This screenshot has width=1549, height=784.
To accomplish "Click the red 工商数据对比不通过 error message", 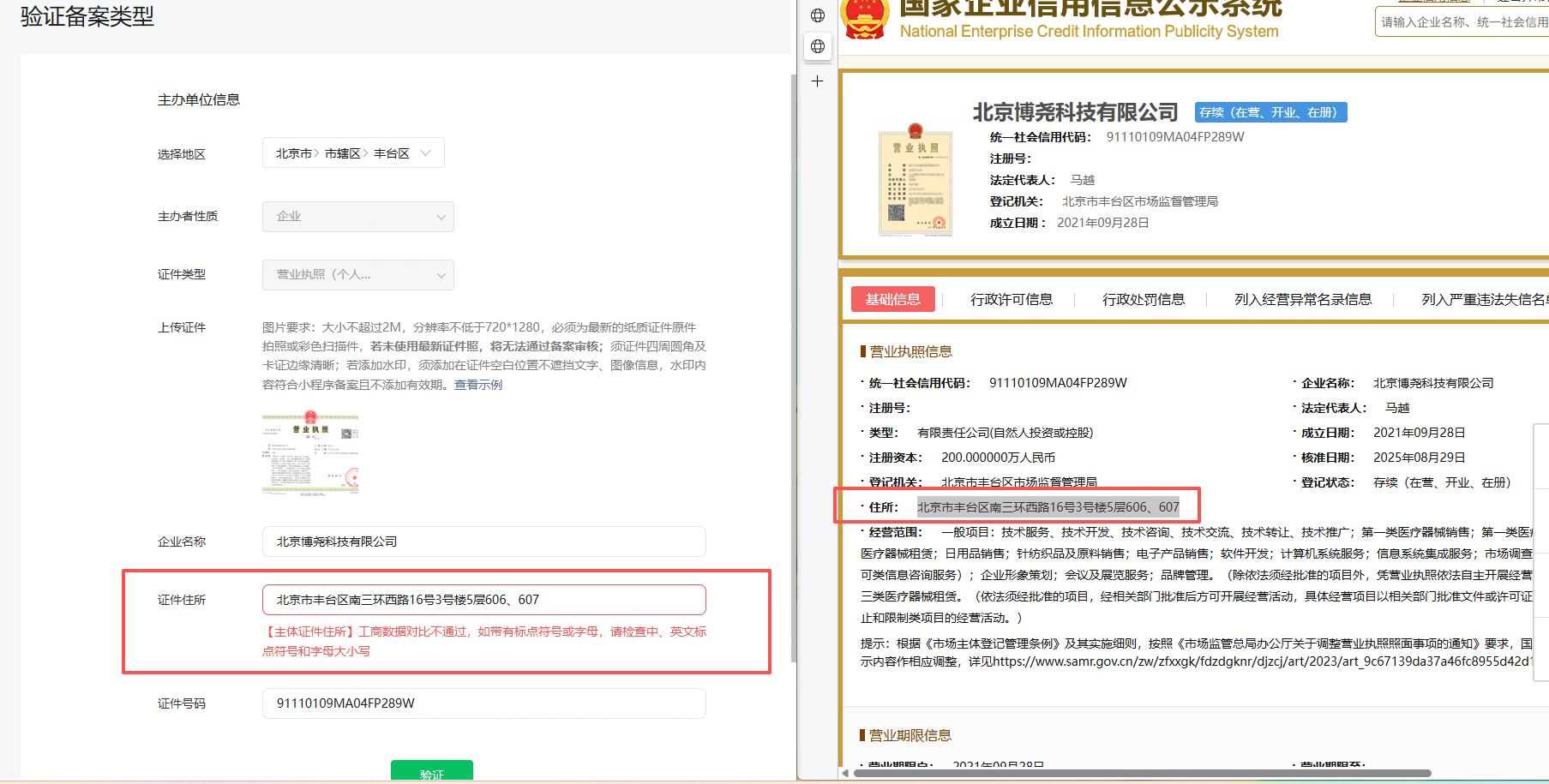I will click(484, 642).
